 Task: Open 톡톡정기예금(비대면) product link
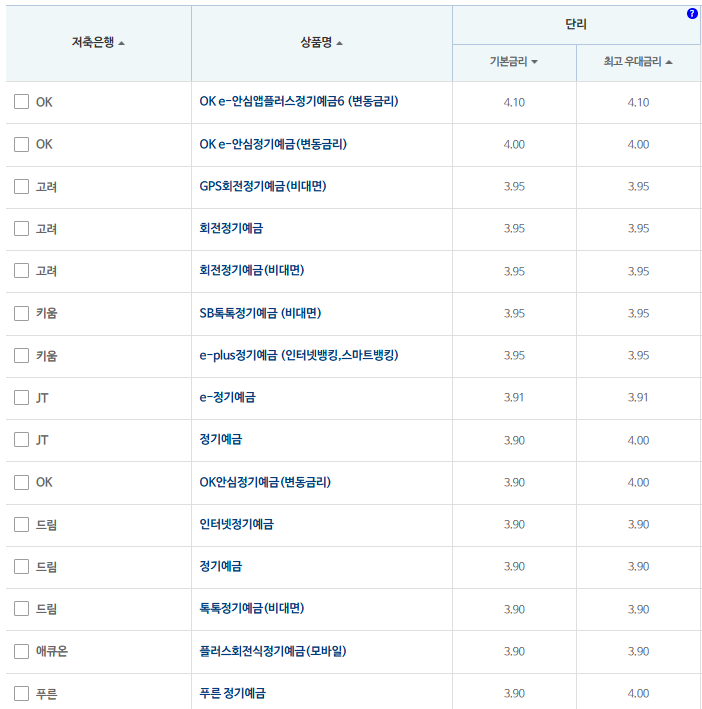point(252,609)
